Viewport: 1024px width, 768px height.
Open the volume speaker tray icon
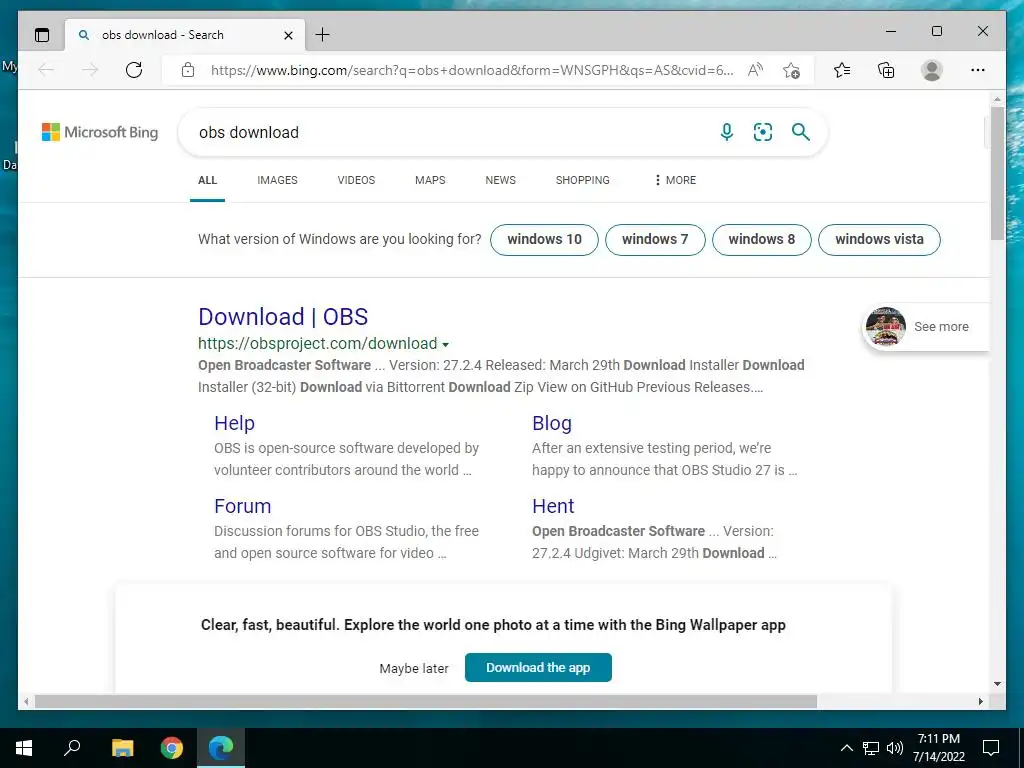[895, 748]
